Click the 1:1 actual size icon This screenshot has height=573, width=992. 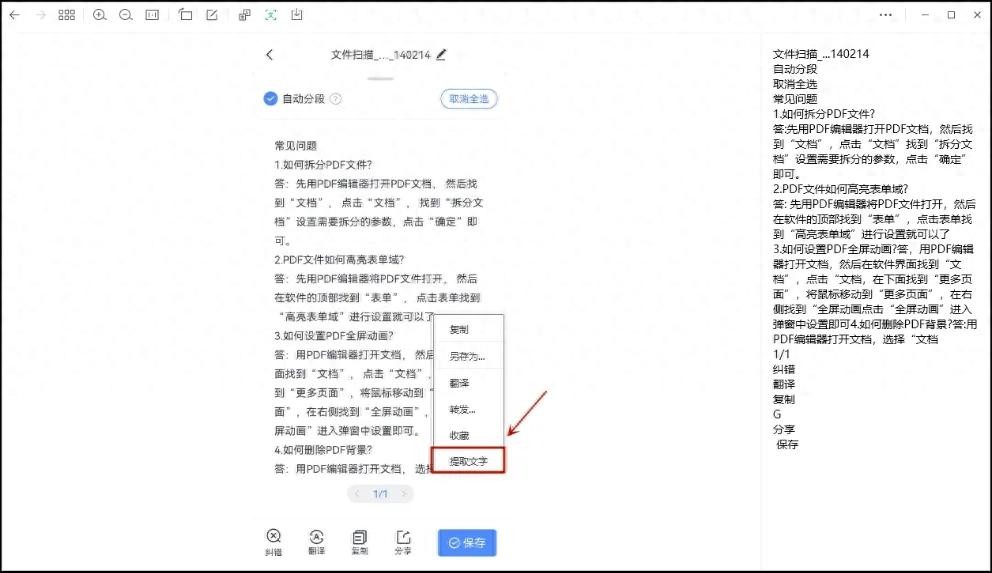point(152,15)
